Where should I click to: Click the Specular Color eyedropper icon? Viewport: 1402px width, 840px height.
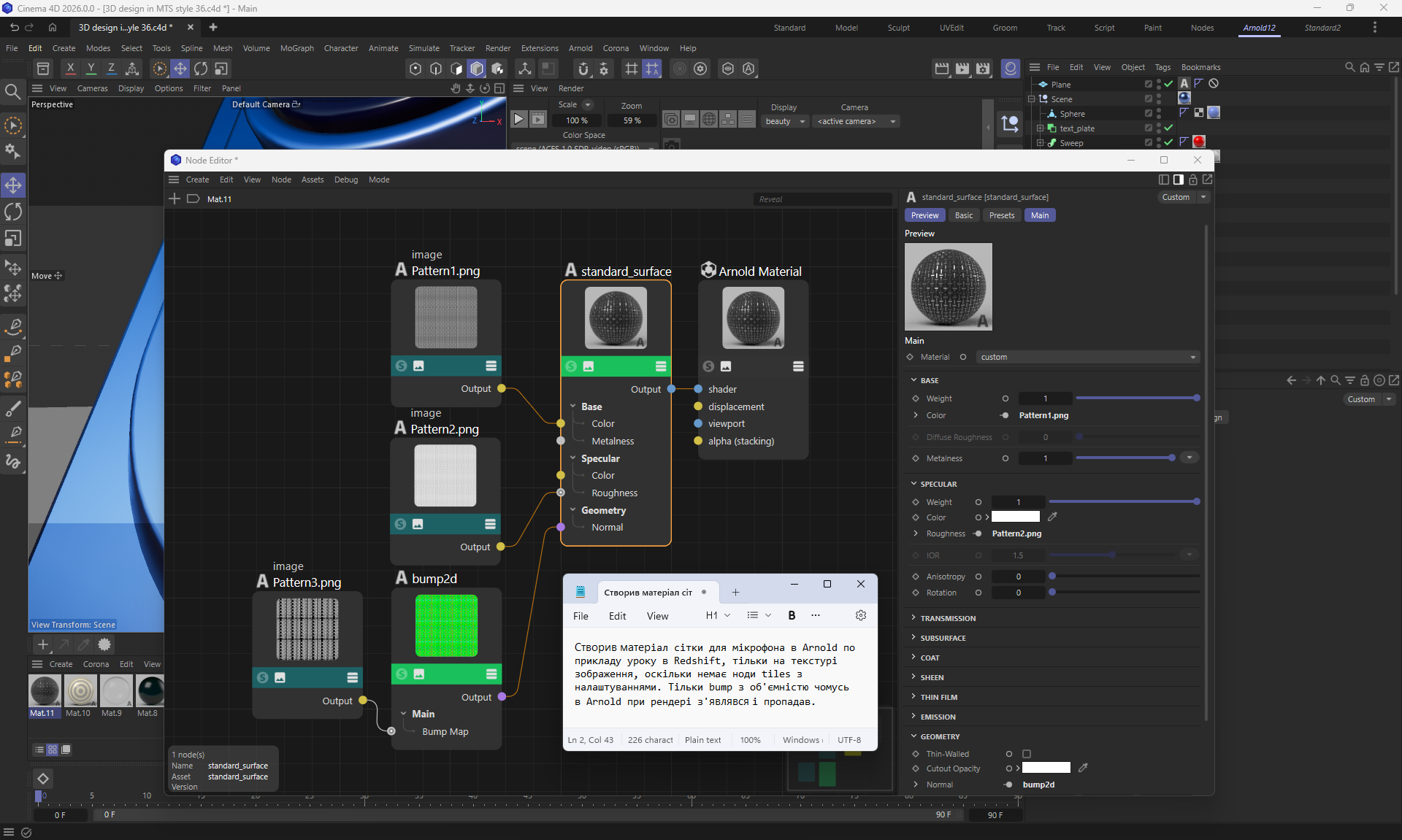click(1052, 517)
